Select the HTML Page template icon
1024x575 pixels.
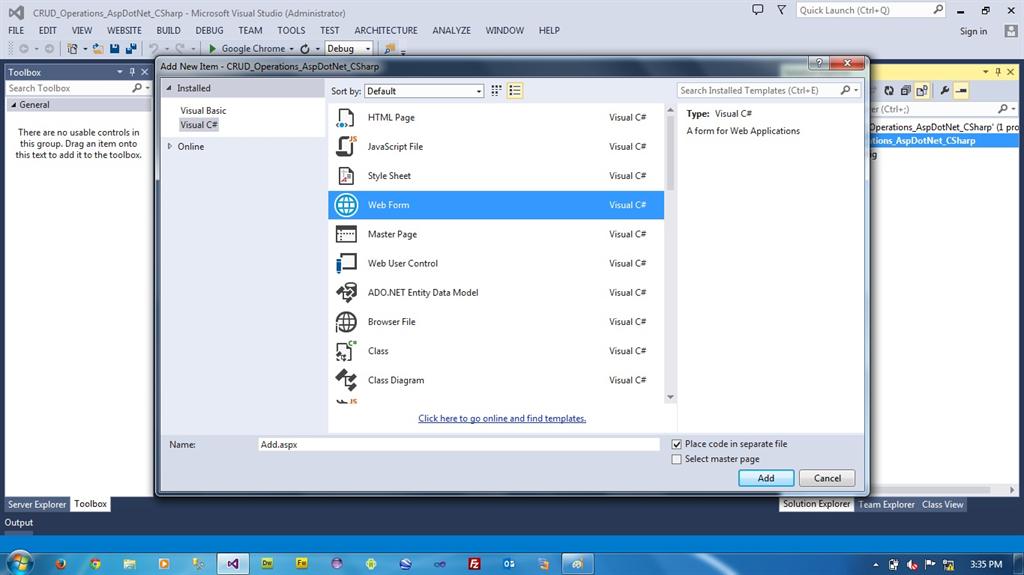pos(345,118)
